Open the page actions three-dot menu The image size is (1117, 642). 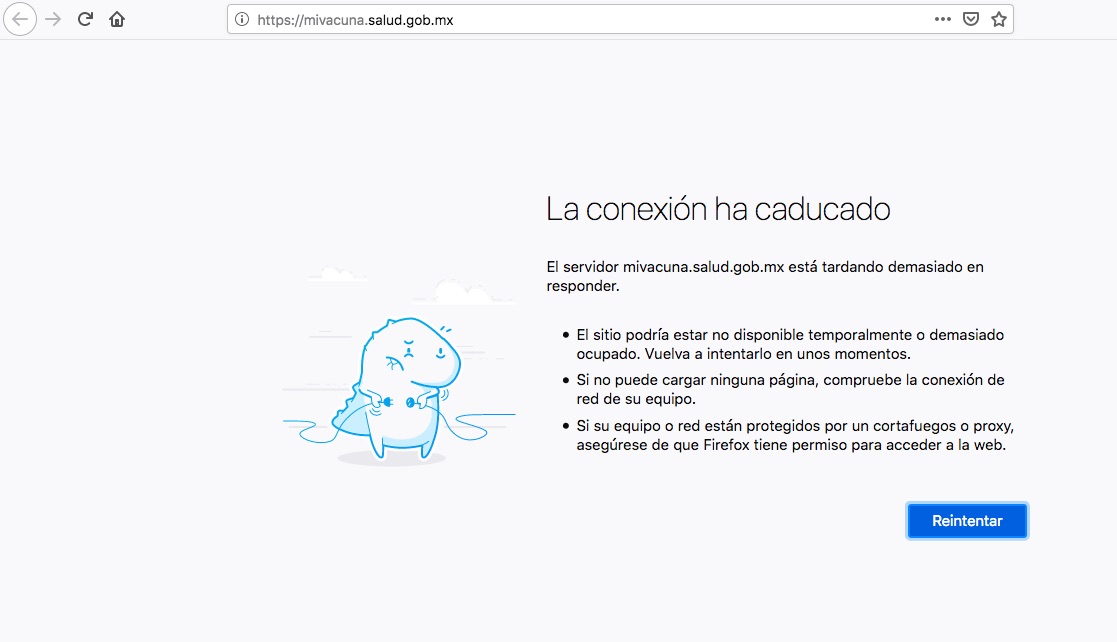[x=942, y=19]
